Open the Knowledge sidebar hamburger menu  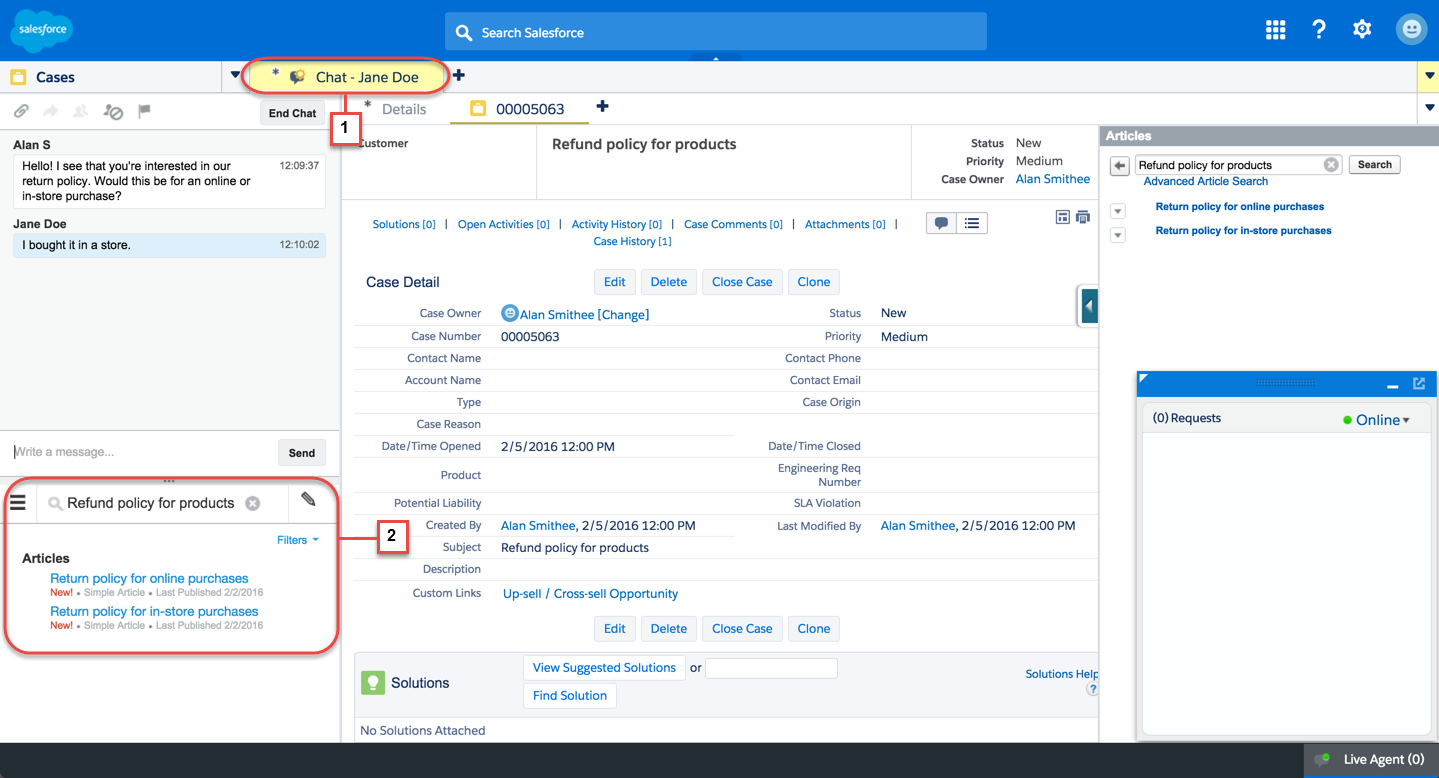pos(17,502)
